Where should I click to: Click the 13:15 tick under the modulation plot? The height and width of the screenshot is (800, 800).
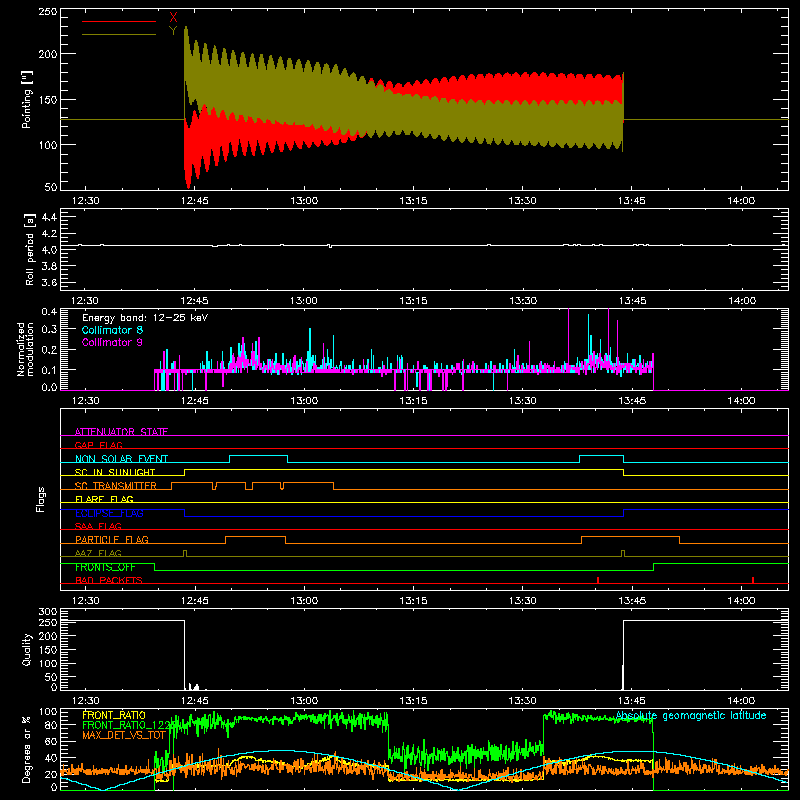(413, 401)
